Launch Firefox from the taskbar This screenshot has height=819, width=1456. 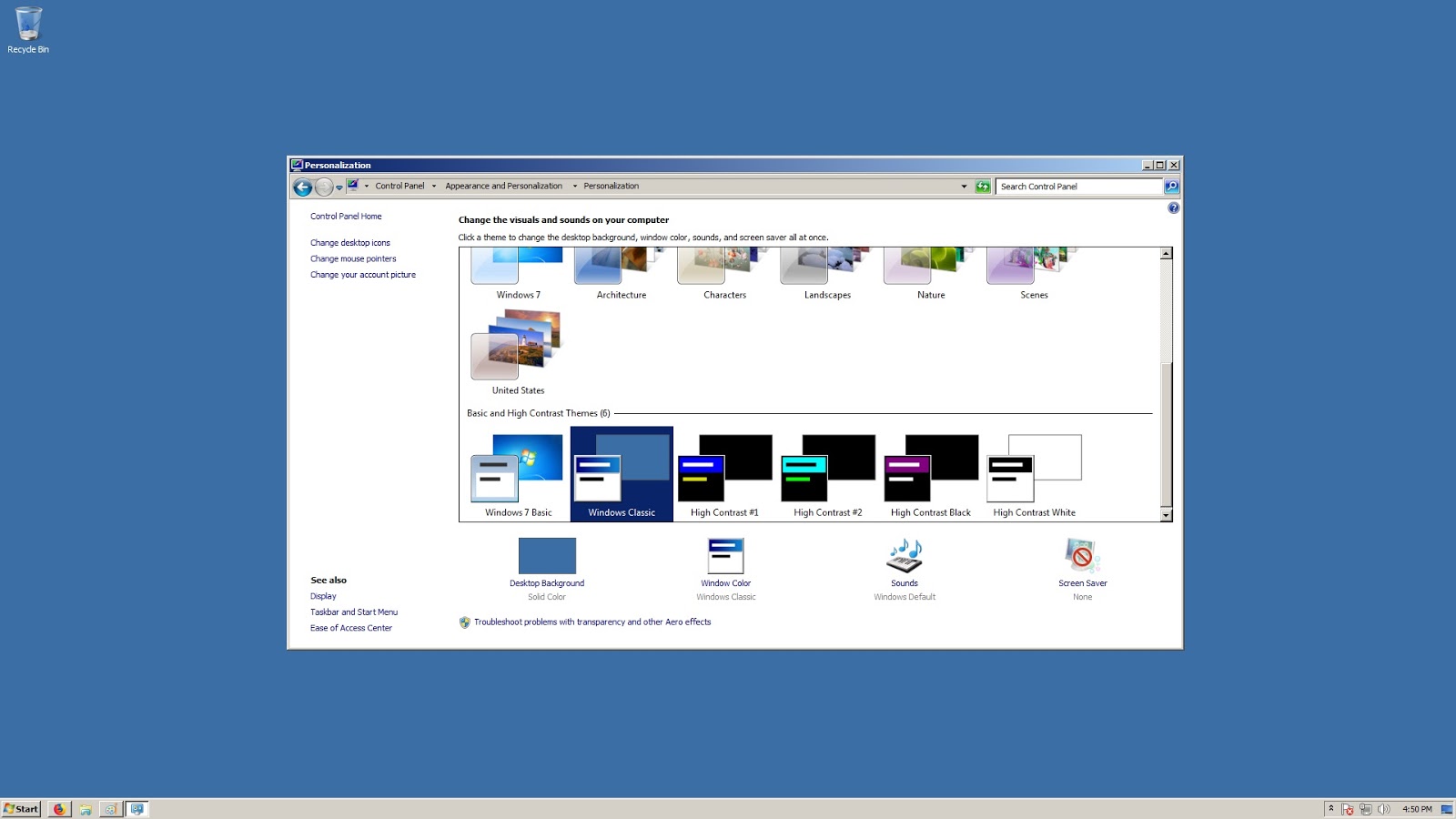58,808
